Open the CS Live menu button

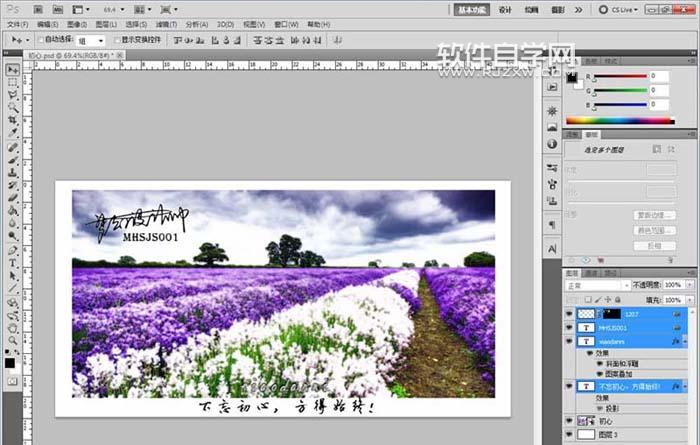618,9
